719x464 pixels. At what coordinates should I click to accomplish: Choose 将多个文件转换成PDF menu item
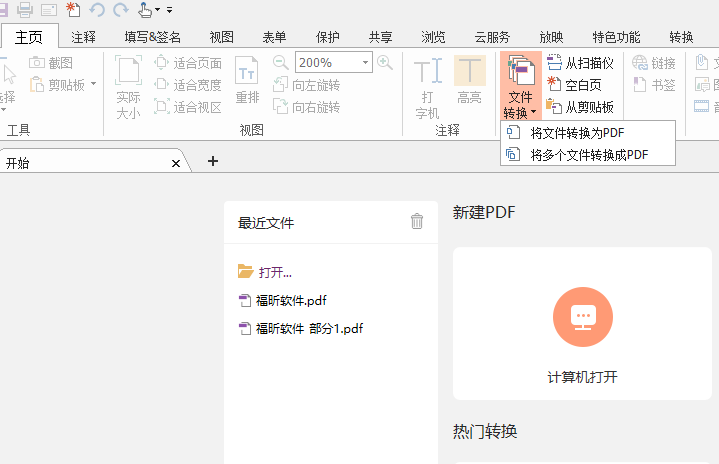click(x=588, y=155)
